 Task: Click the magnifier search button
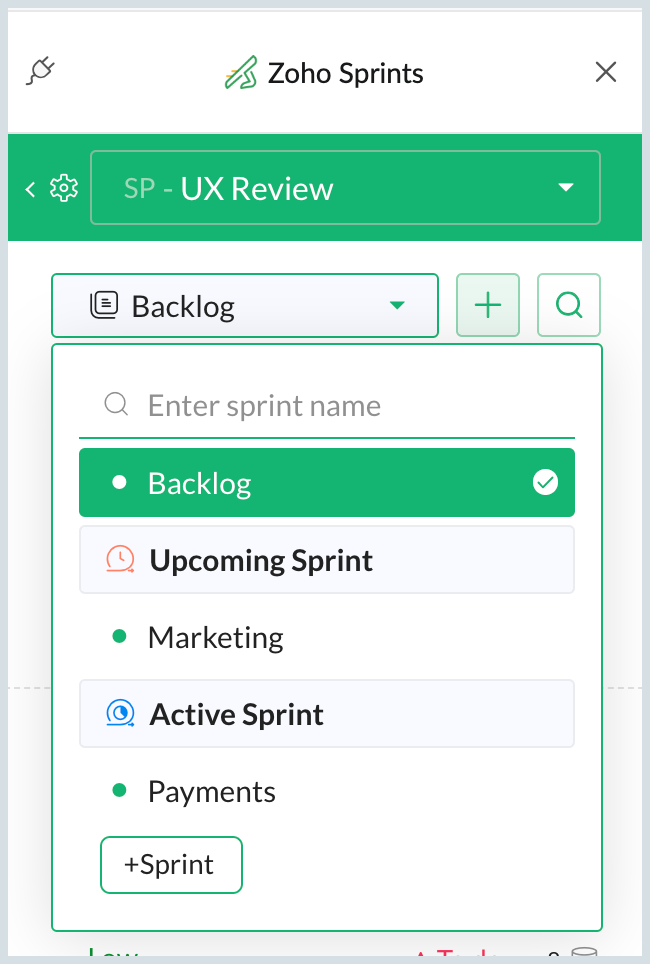click(569, 305)
